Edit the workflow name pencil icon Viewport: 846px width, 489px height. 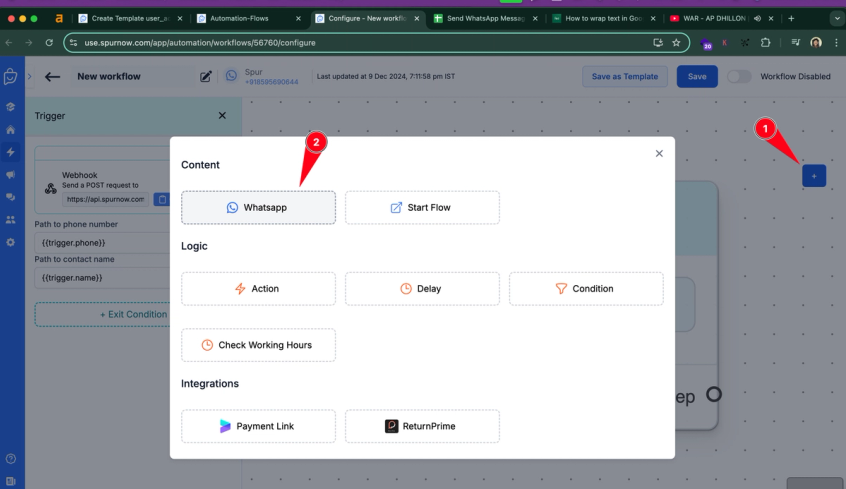coord(206,77)
